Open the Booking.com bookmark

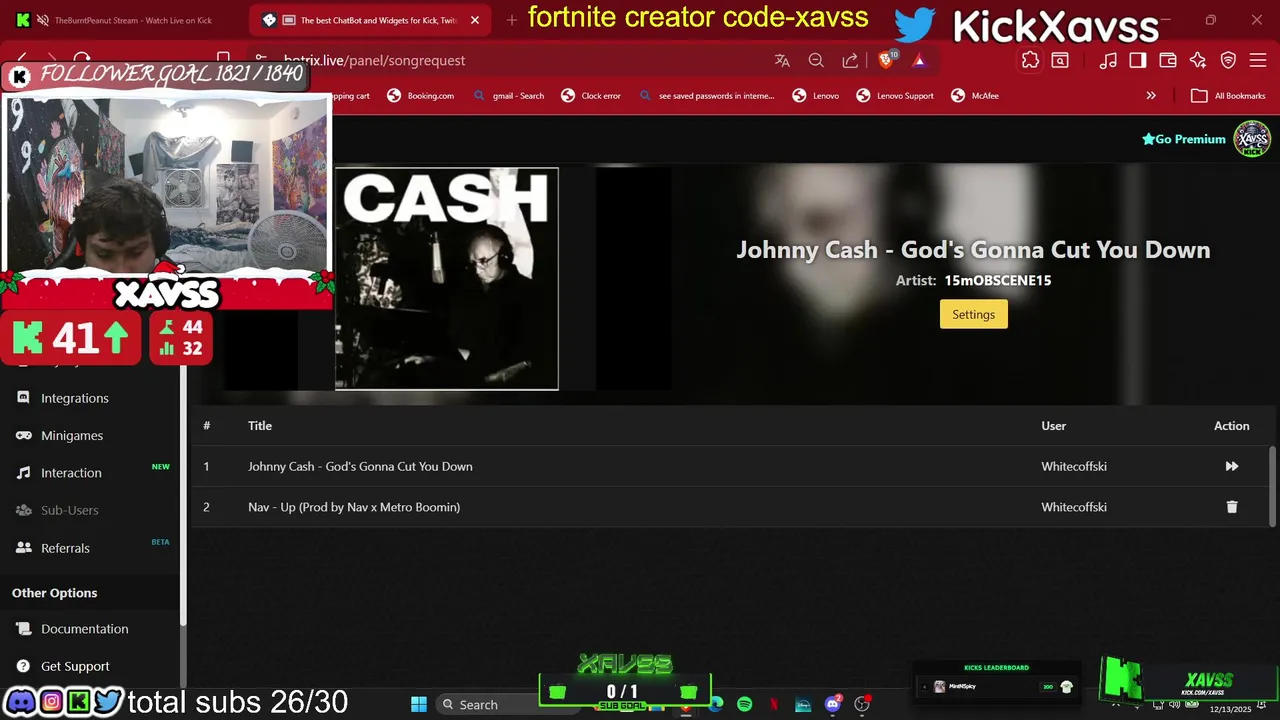(x=420, y=96)
